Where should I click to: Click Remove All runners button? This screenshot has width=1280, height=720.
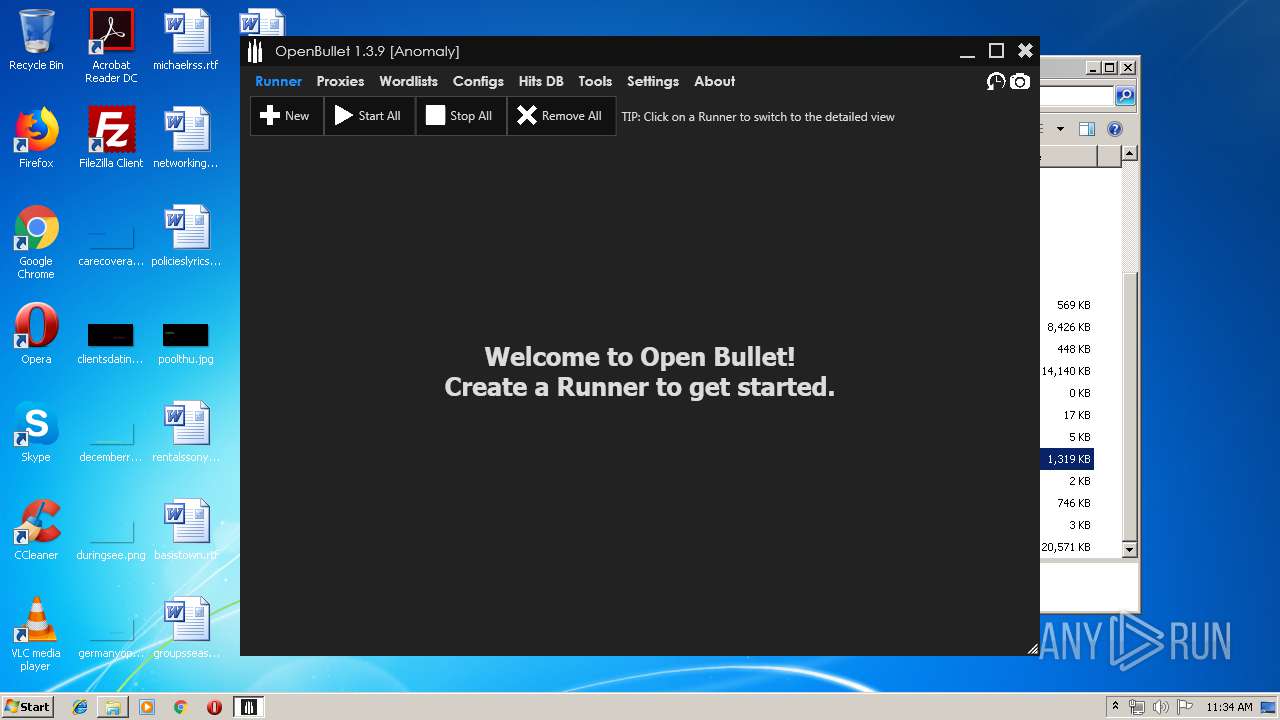click(560, 116)
